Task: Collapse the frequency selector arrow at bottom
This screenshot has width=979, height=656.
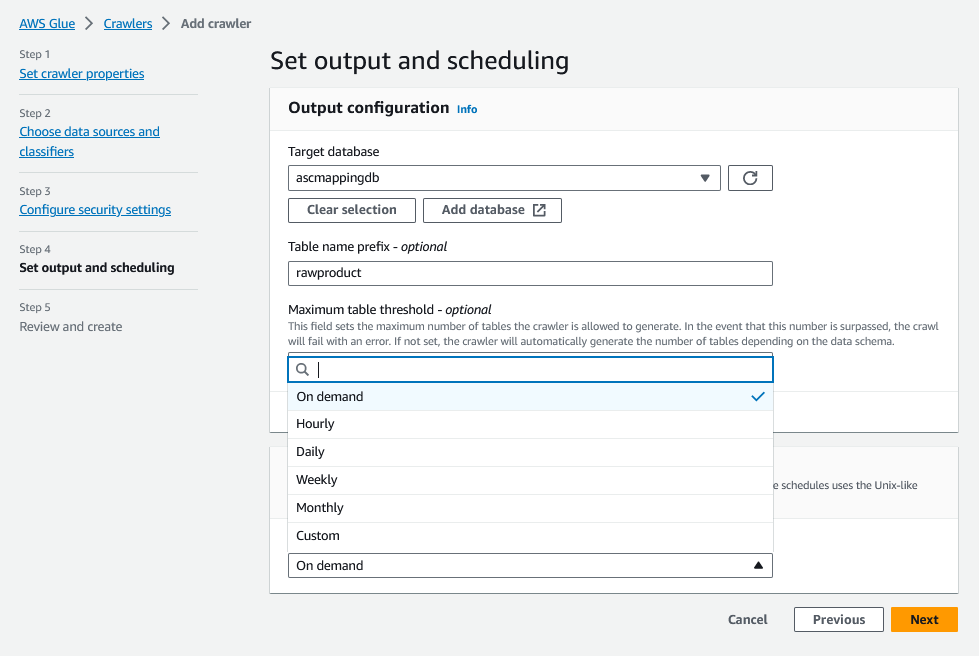Action: pos(758,565)
